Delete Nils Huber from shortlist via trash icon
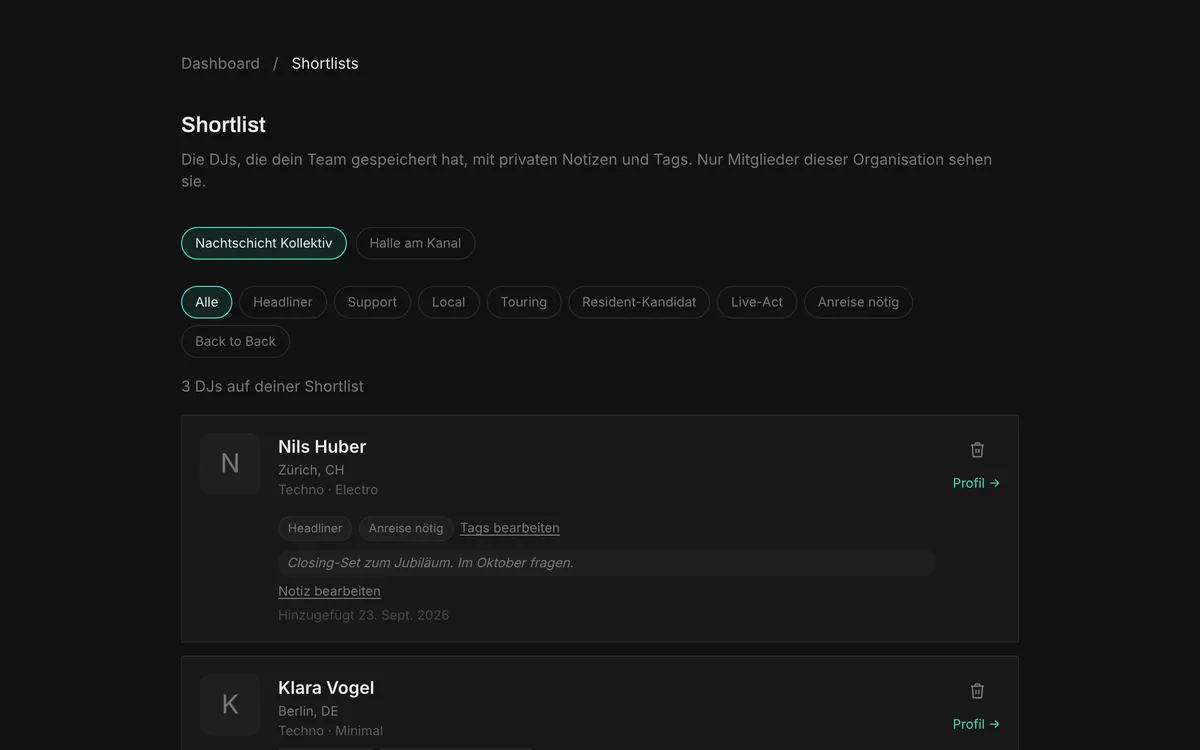The width and height of the screenshot is (1200, 750). click(x=977, y=450)
